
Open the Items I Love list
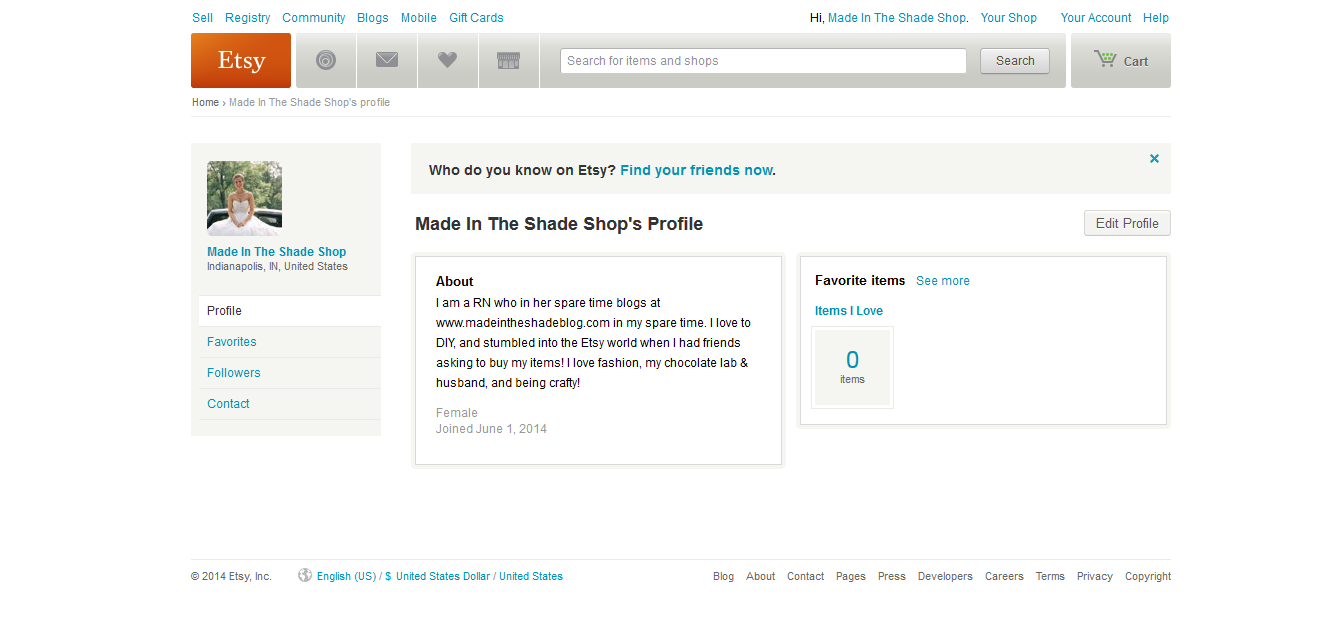coord(849,311)
